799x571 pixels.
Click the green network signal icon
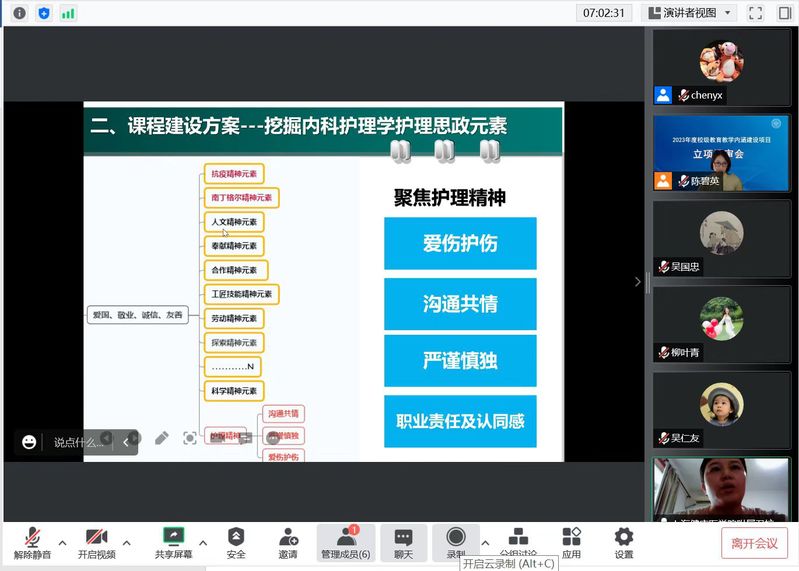[68, 13]
